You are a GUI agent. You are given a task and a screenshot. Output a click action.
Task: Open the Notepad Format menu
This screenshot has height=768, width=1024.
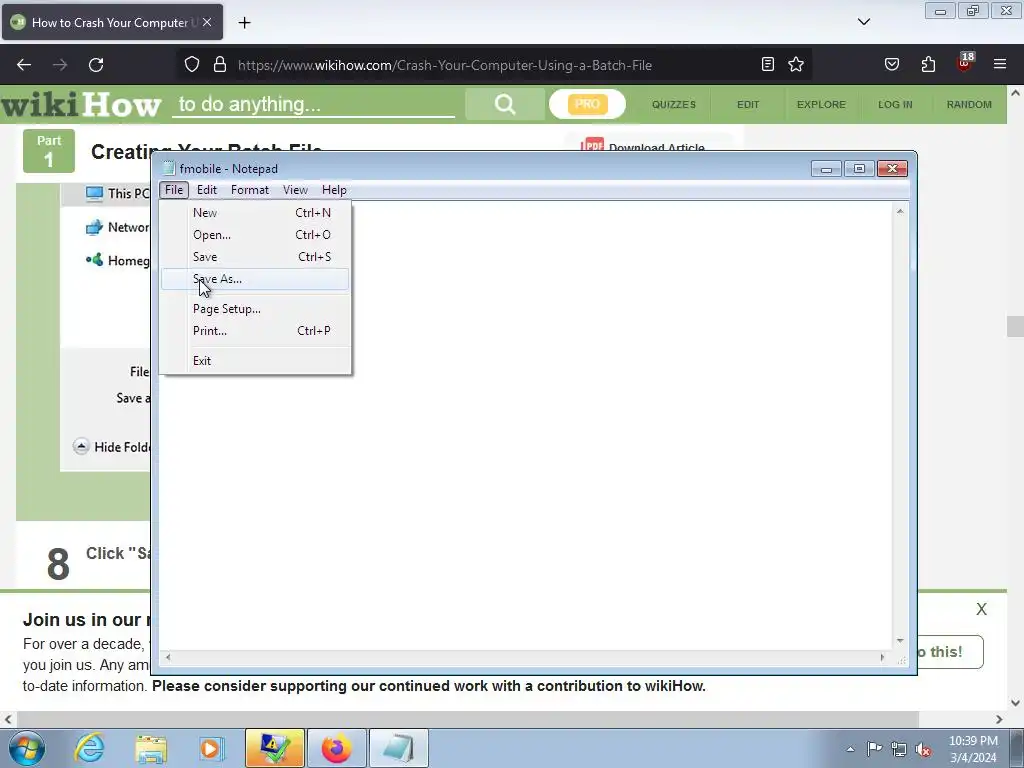coord(249,190)
